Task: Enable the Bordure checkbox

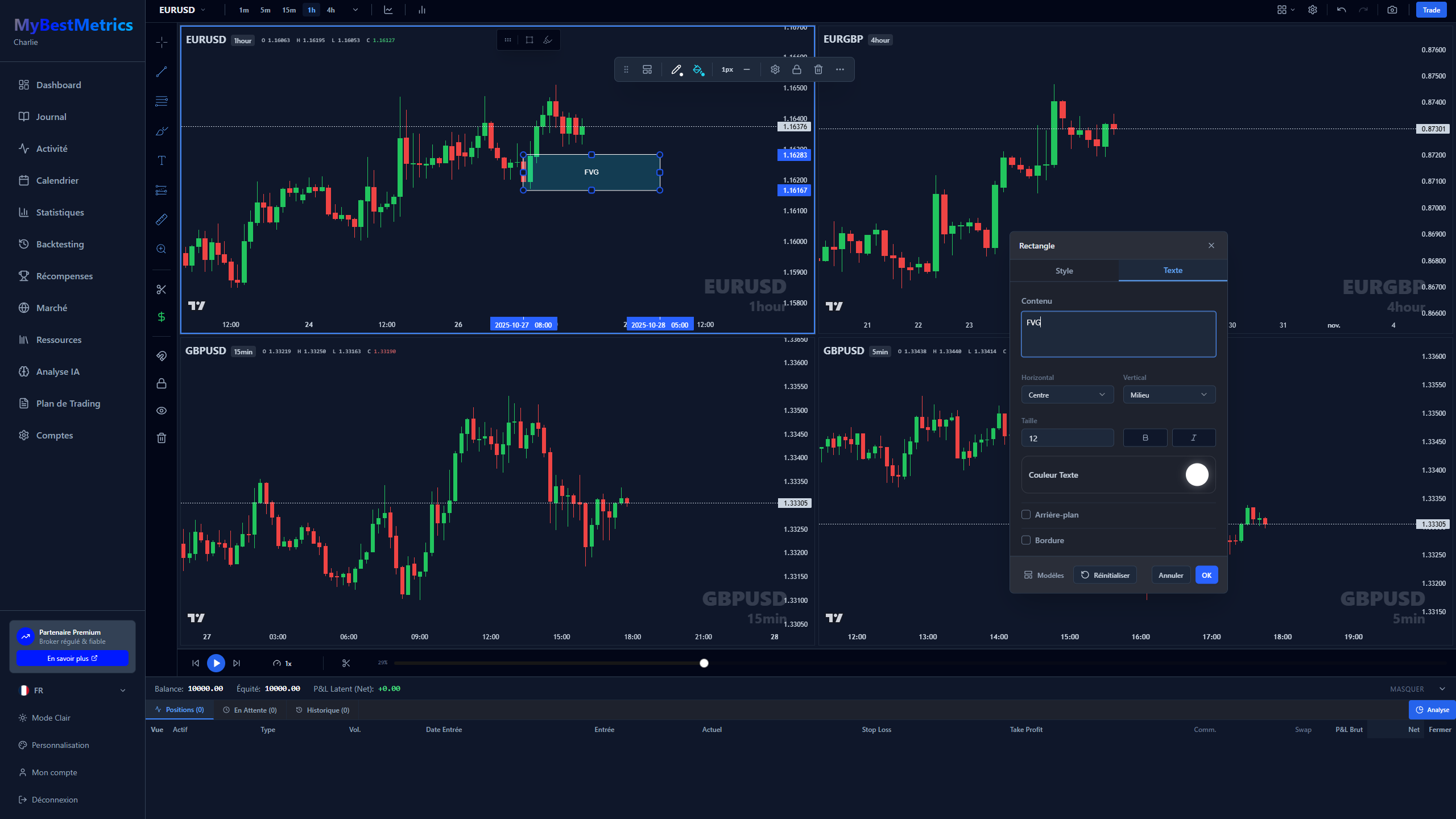Action: (x=1026, y=540)
